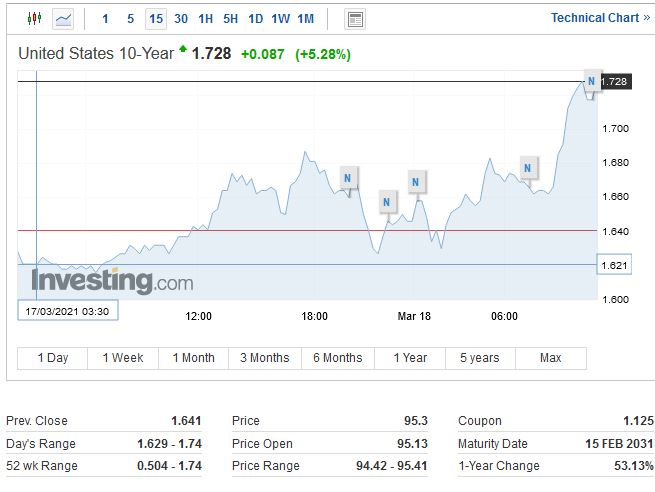The height and width of the screenshot is (492, 655).
Task: Click the news marker near 18:00
Action: [x=348, y=178]
